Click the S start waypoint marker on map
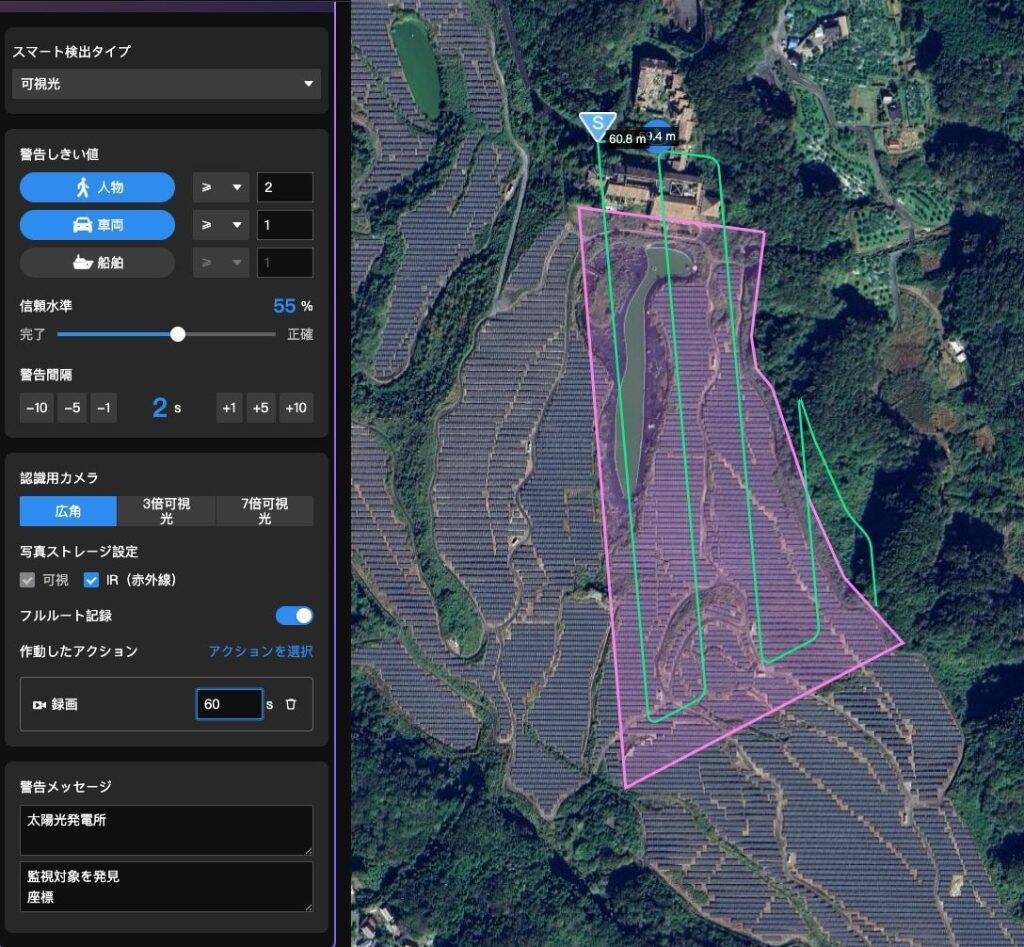 click(597, 124)
